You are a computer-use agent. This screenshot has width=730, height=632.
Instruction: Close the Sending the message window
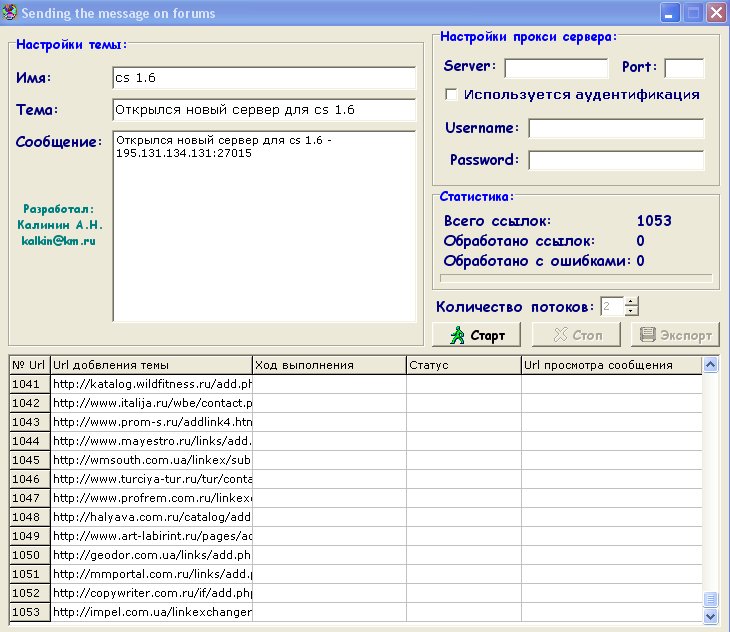click(x=716, y=13)
